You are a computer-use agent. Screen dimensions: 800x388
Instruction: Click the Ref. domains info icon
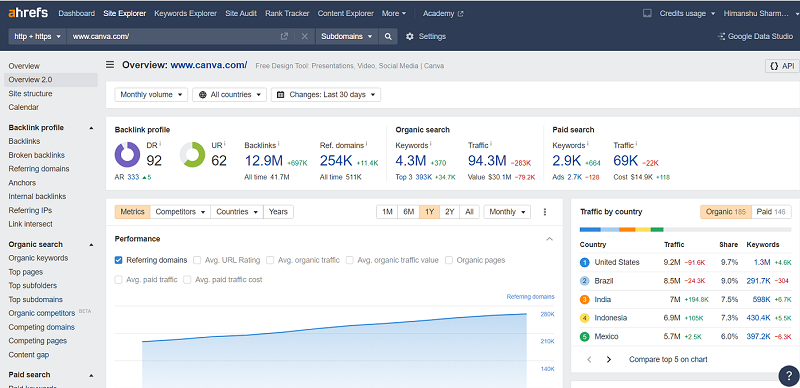click(366, 144)
